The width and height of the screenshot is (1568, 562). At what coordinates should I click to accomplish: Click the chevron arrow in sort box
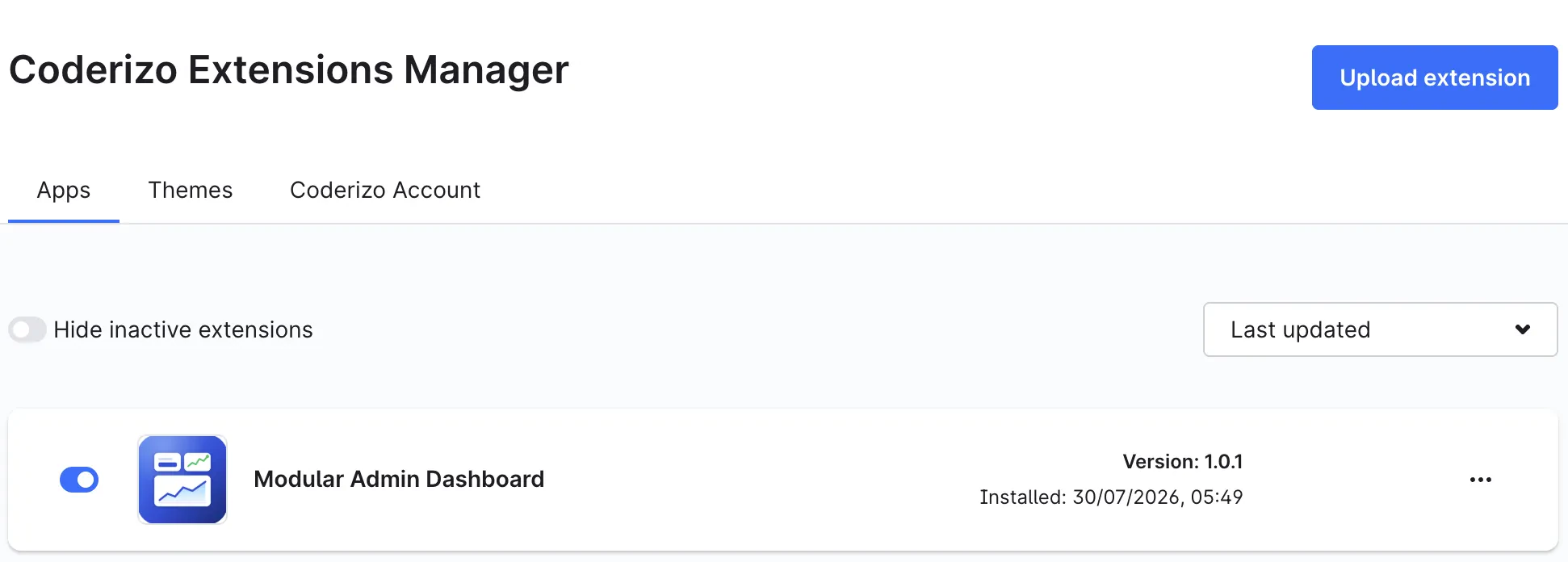1523,329
